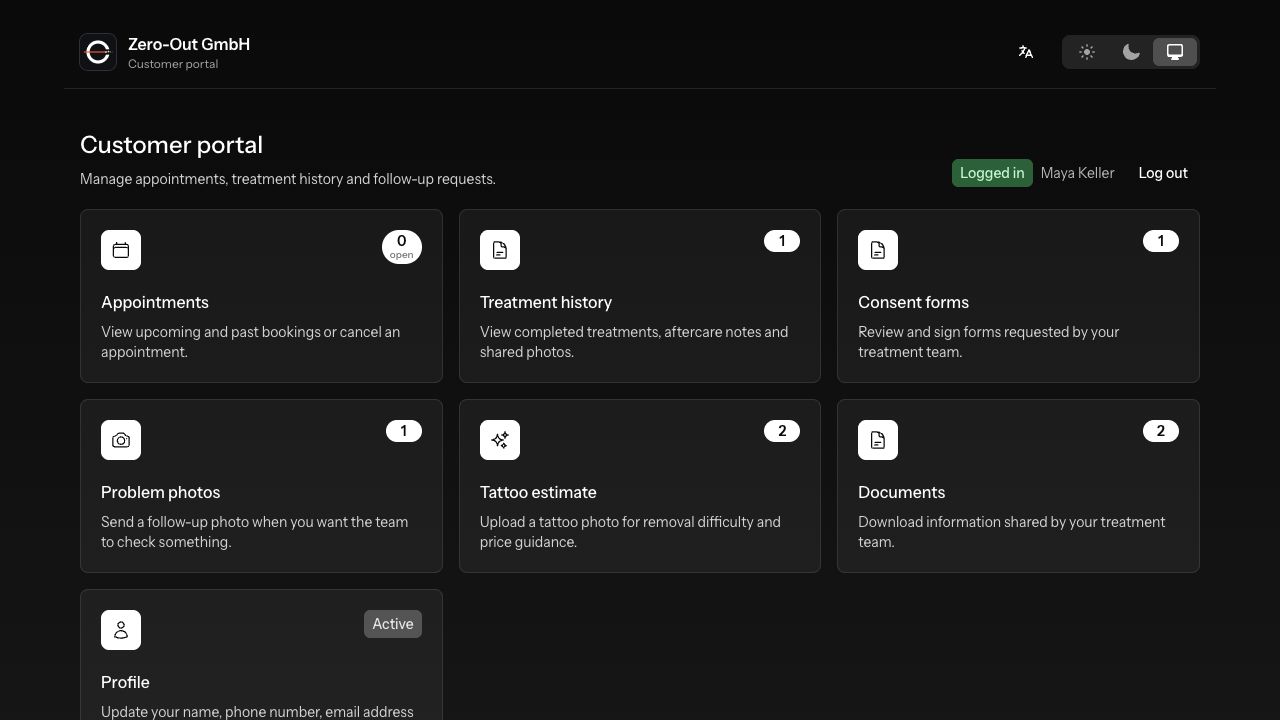Click the 'Update your name' profile description
Viewport: 1280px width, 720px height.
(x=257, y=712)
